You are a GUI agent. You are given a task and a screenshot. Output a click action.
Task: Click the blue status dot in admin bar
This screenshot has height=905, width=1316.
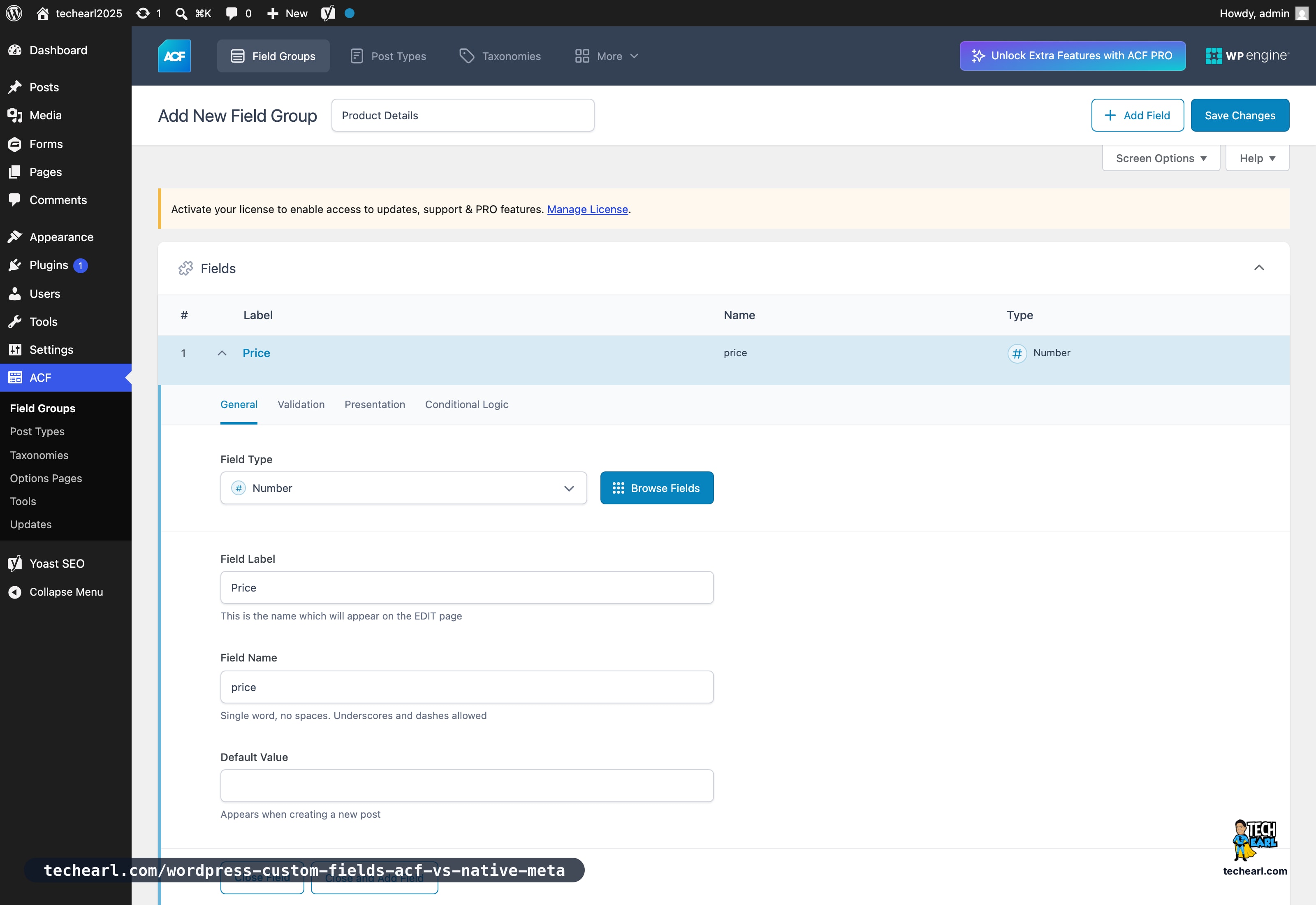click(x=350, y=13)
